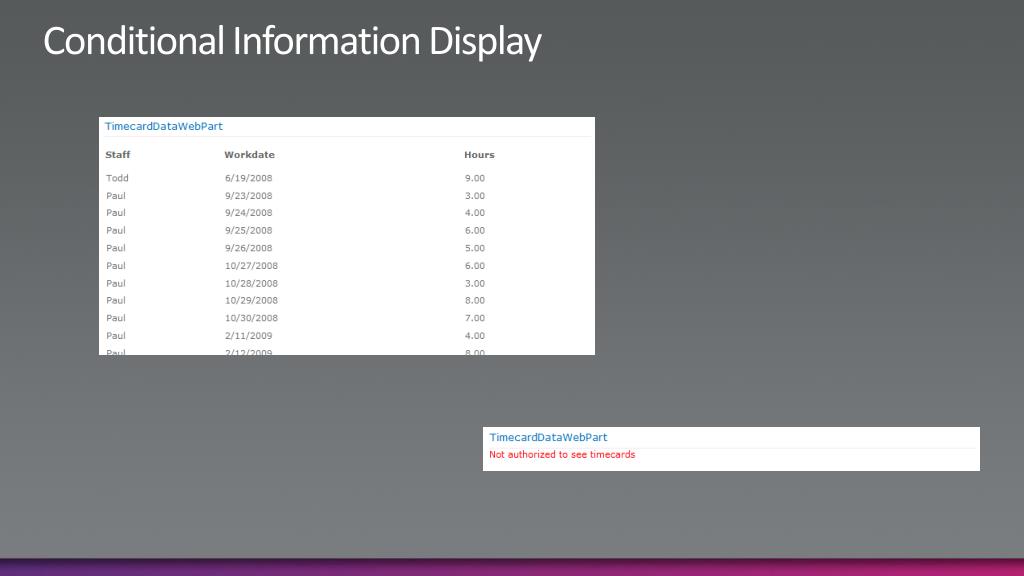Click the 6/19/2008 workdate entry
The width and height of the screenshot is (1024, 576).
(248, 178)
